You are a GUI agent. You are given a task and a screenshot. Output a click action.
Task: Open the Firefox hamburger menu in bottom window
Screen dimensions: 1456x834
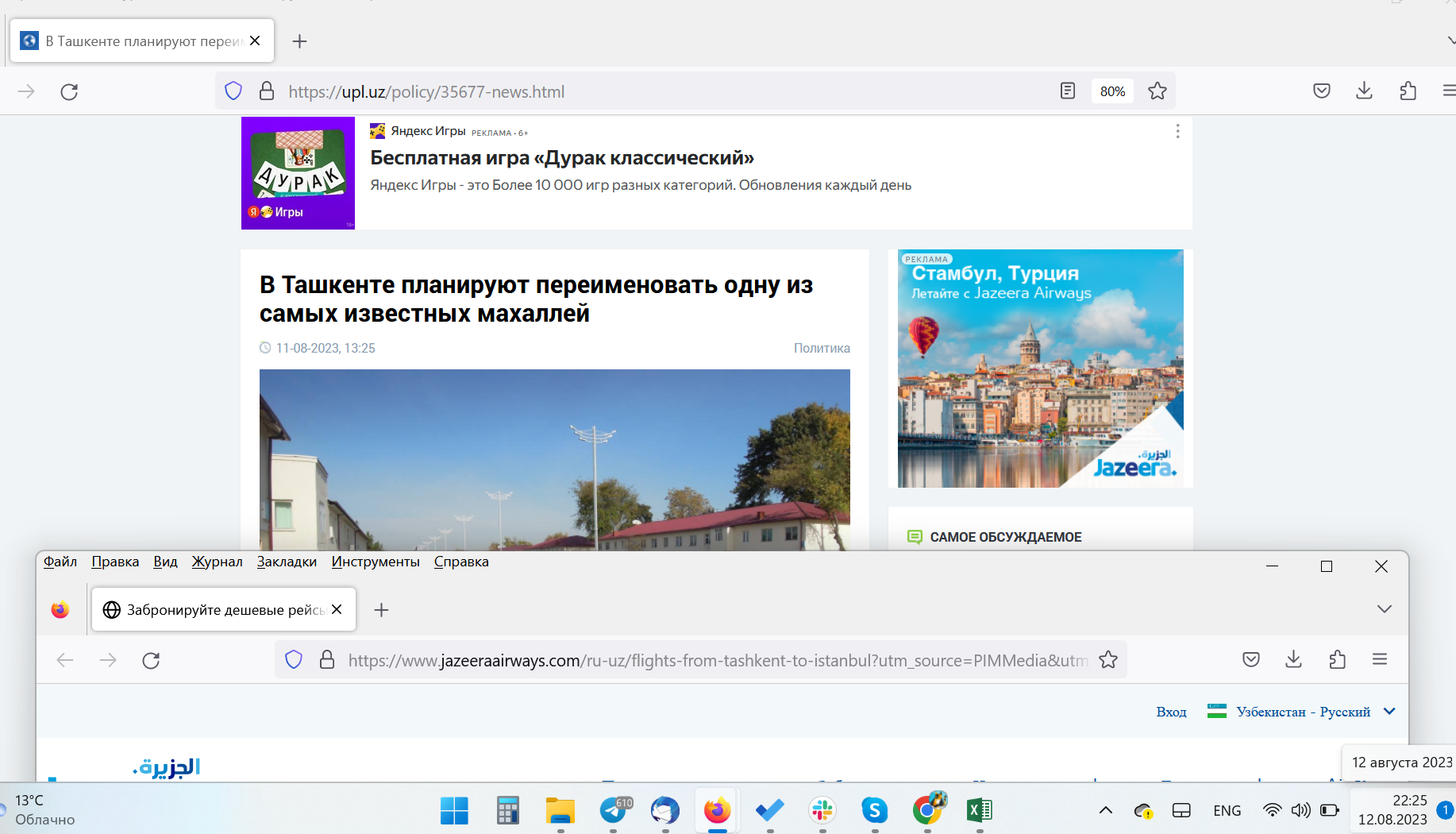1380,659
